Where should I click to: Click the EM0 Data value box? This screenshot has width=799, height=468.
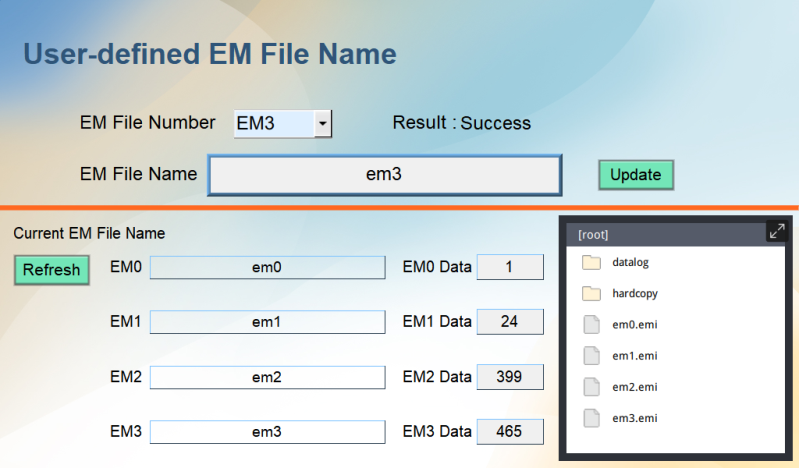point(510,267)
